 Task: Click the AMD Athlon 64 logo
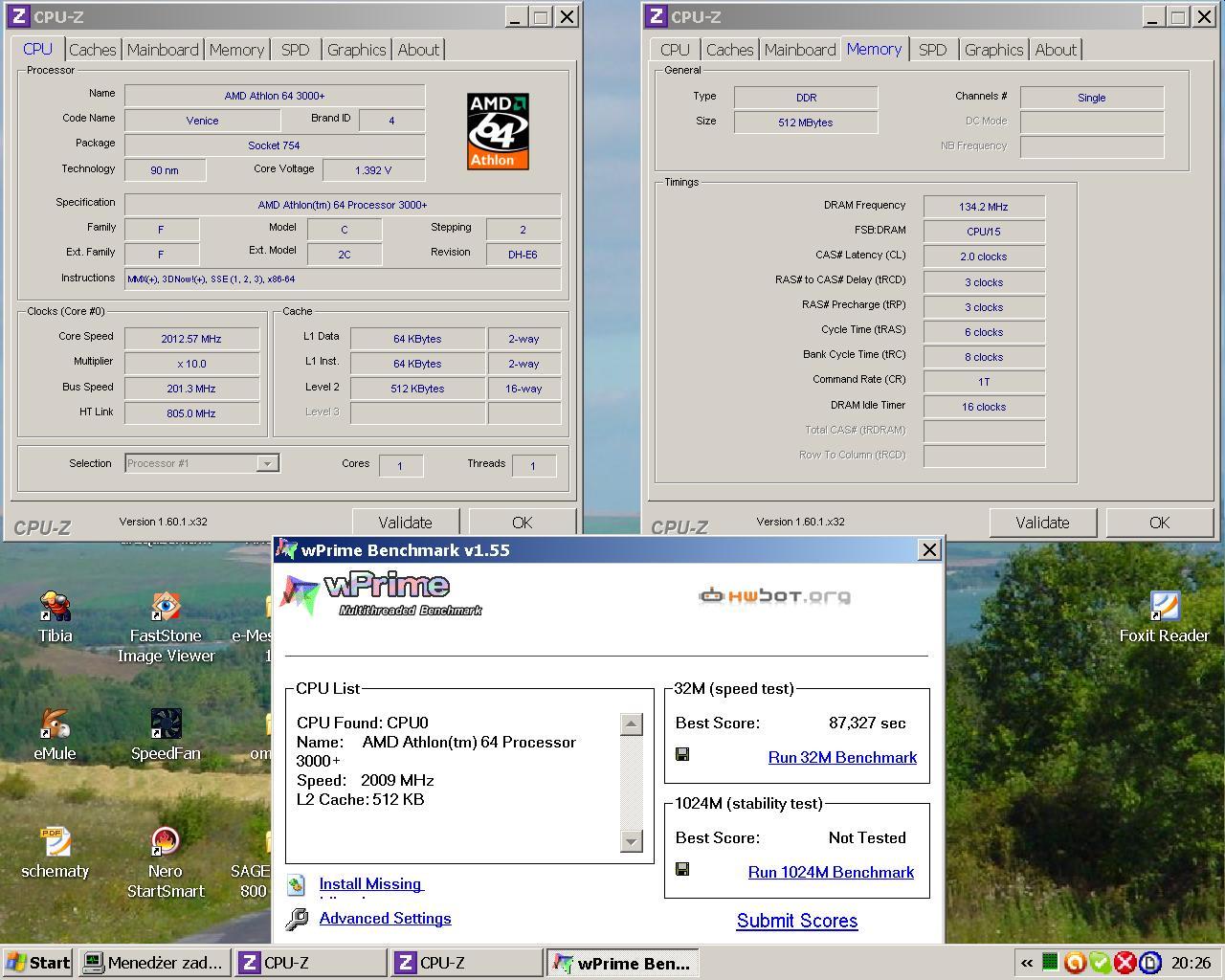coord(498,131)
